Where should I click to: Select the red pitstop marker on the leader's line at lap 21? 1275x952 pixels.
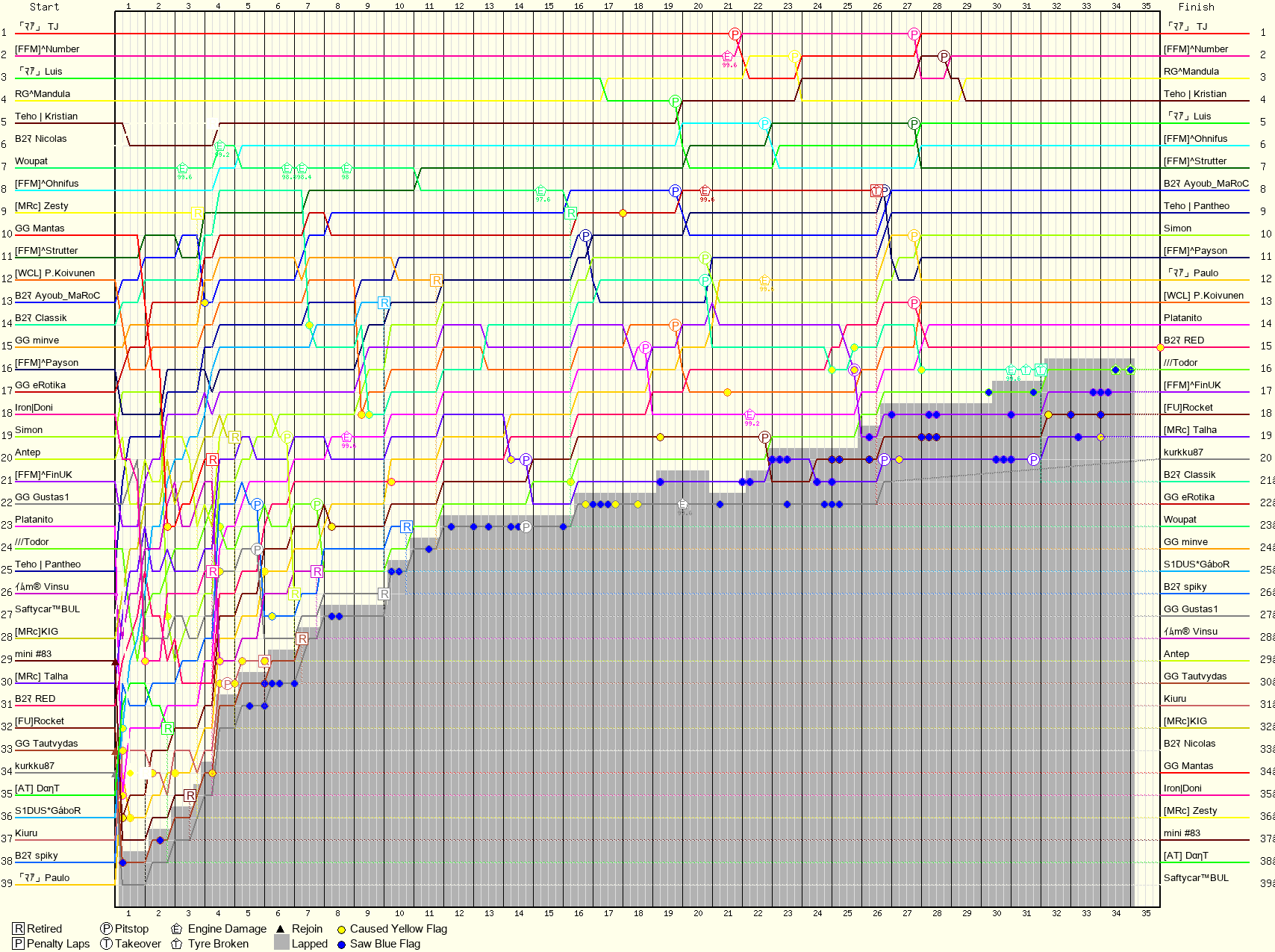[x=735, y=34]
